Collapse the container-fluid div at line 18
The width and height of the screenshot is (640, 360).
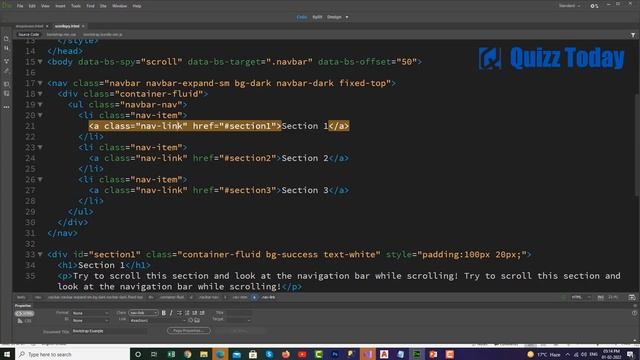[x=40, y=94]
